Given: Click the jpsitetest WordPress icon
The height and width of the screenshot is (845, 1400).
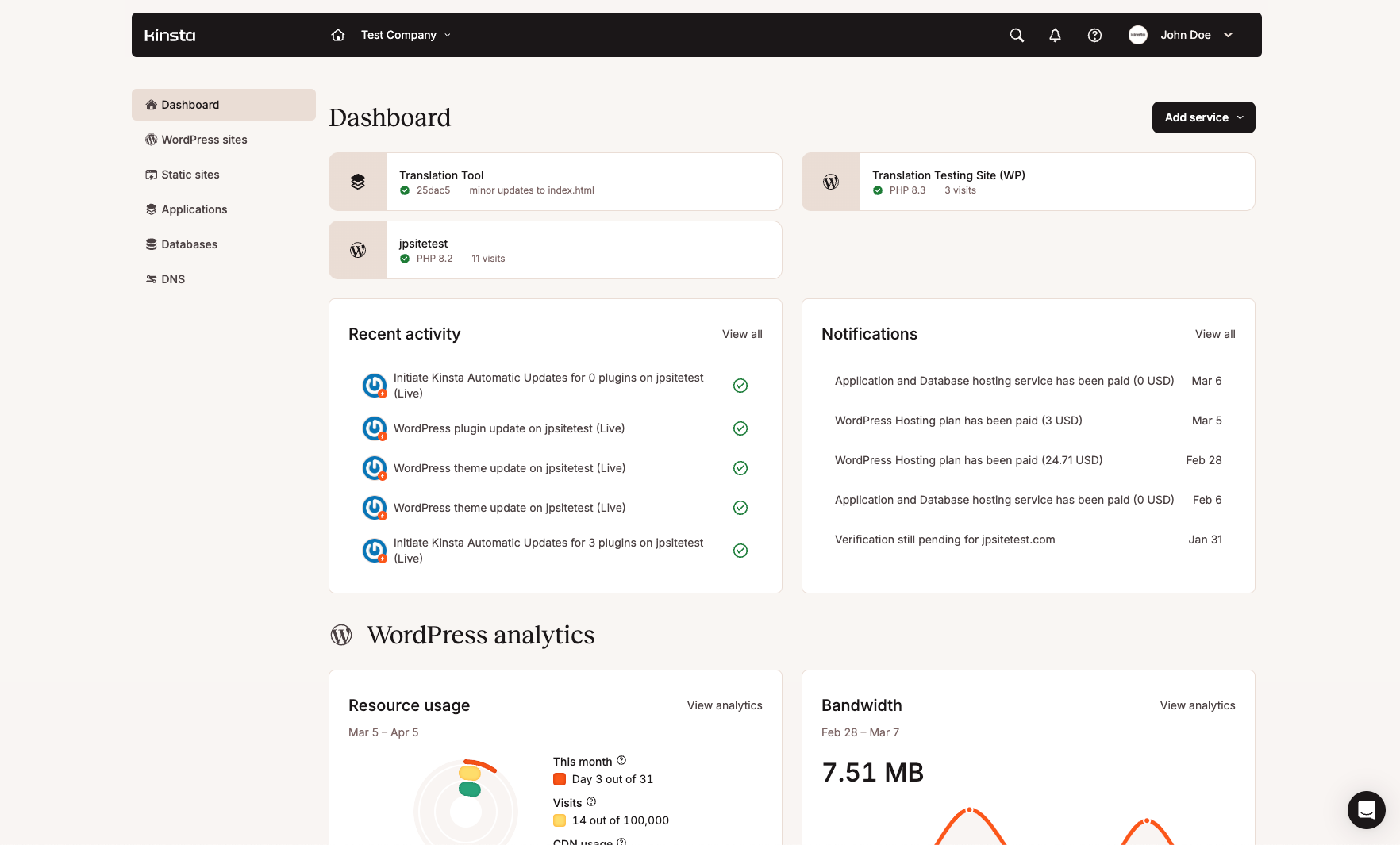Looking at the screenshot, I should coord(358,250).
